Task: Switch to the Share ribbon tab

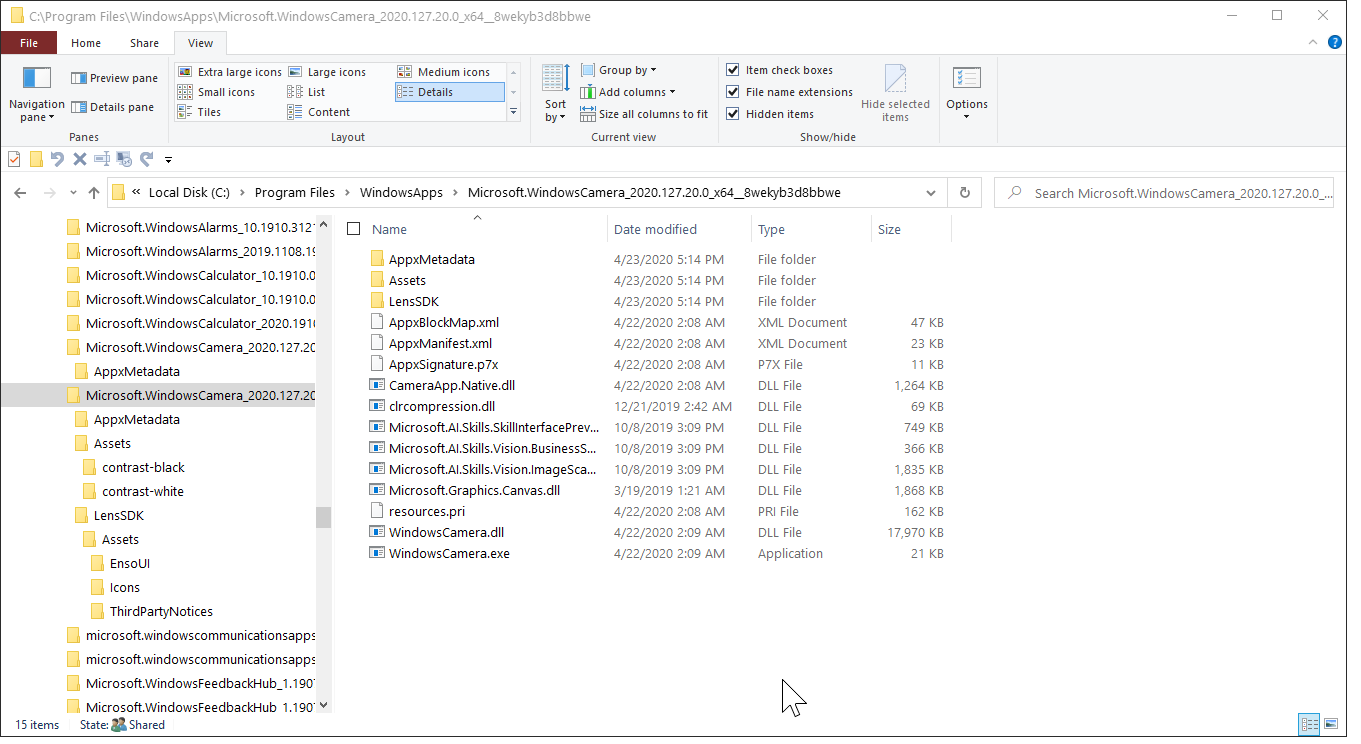Action: 144,43
